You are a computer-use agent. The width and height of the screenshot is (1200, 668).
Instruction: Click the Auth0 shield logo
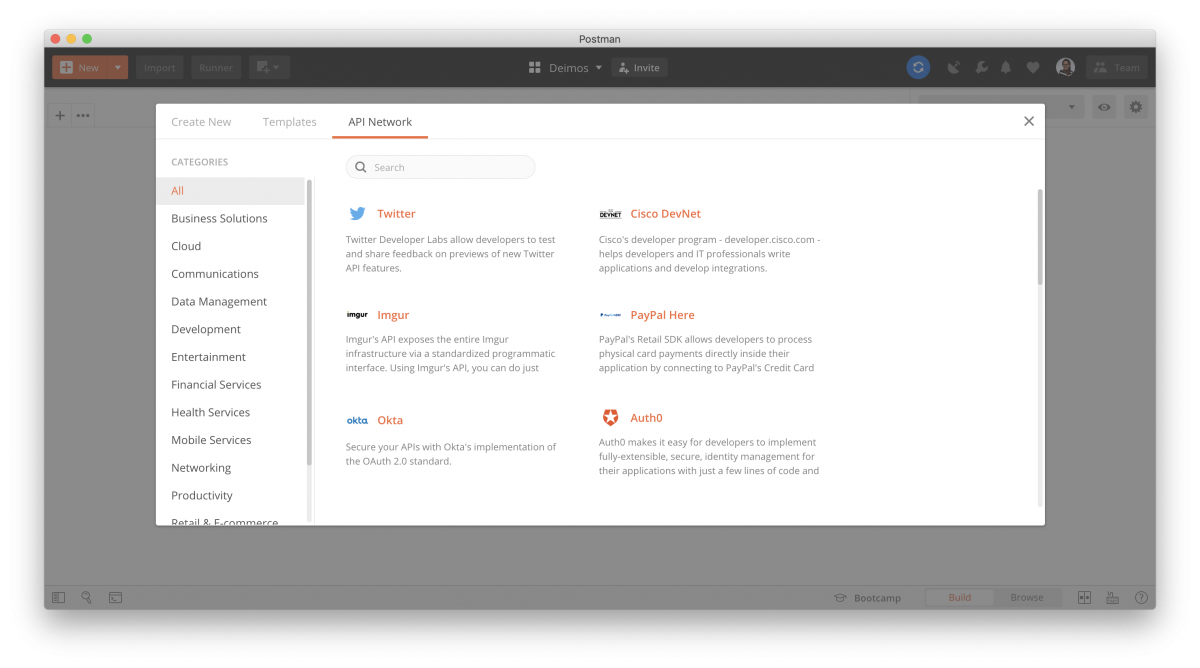(610, 418)
